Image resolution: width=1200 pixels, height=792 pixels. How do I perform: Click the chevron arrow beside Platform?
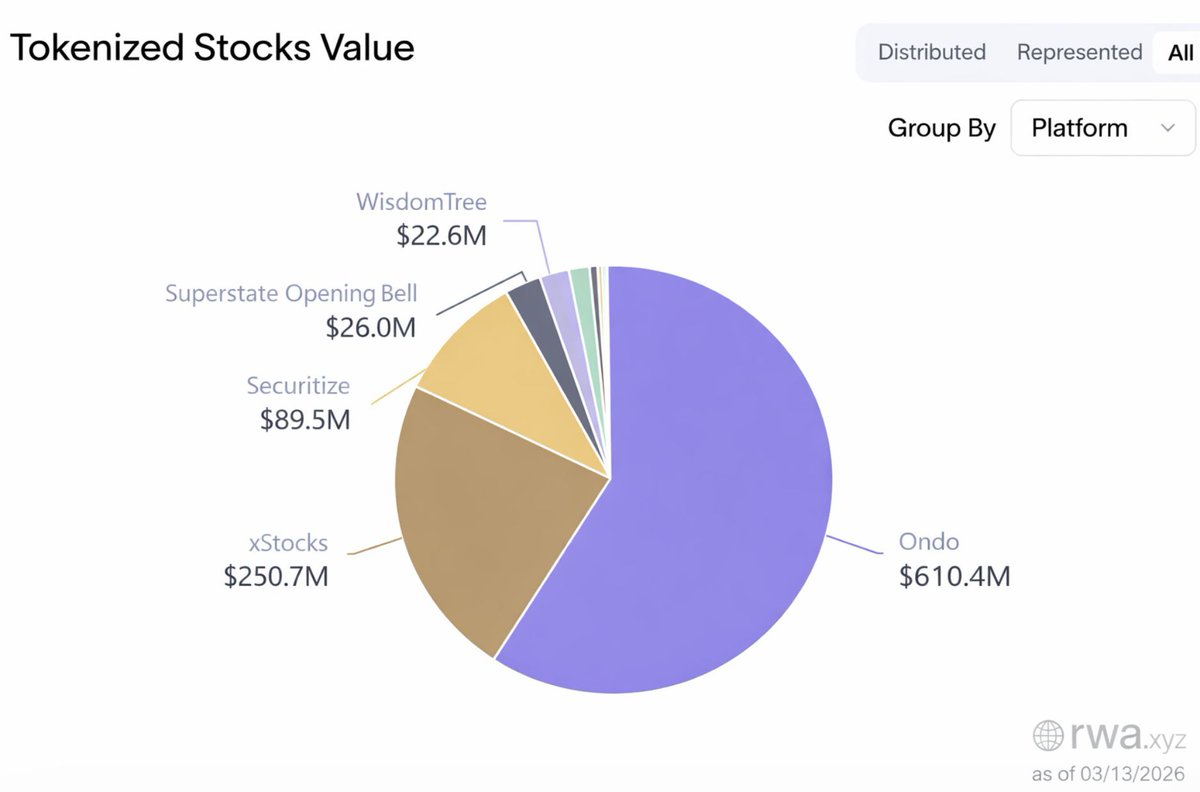point(1166,128)
